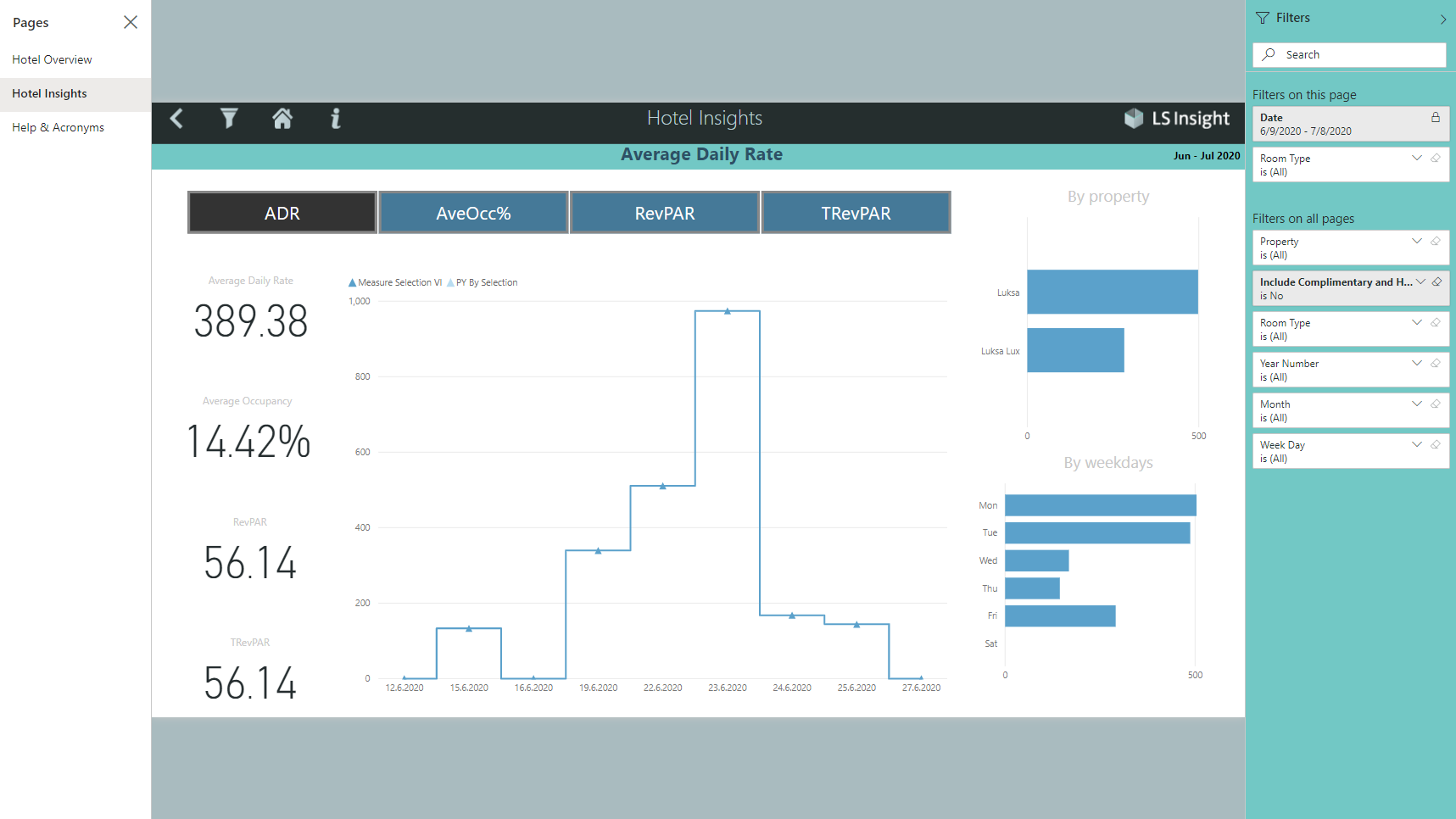
Task: Switch measure to TRevPAR
Action: pyautogui.click(x=856, y=213)
